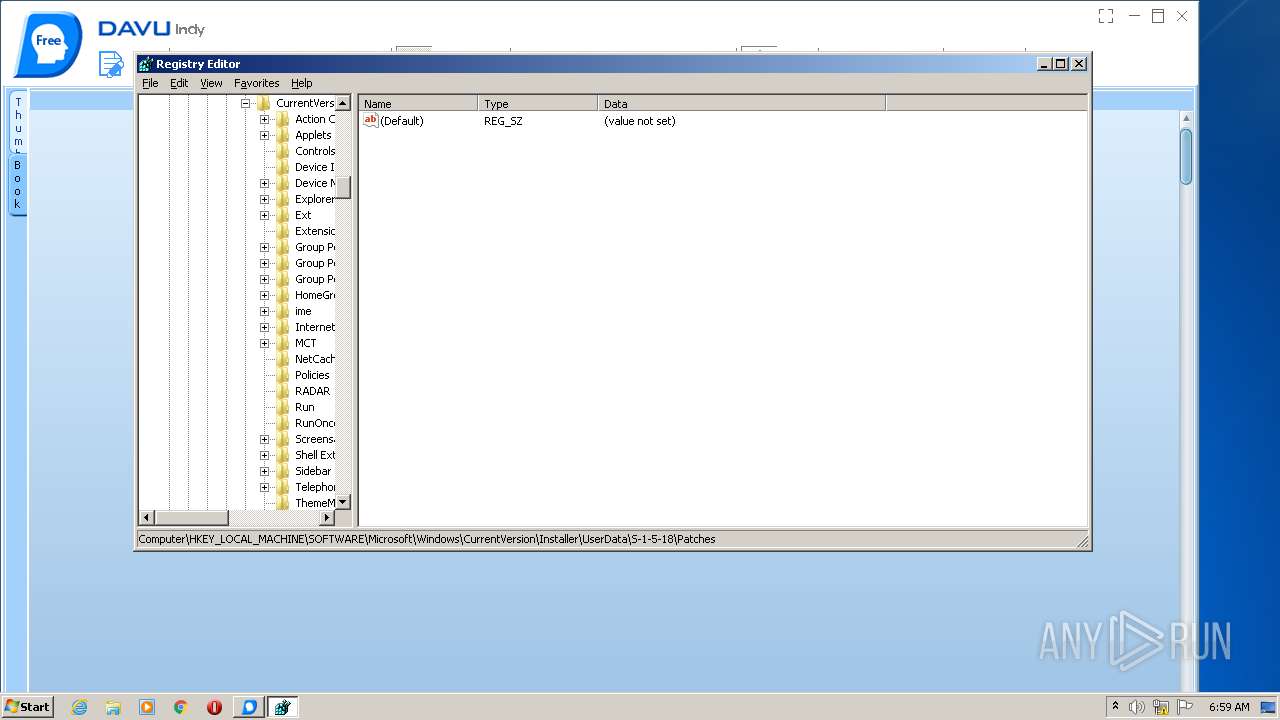Image resolution: width=1280 pixels, height=720 pixels.
Task: Select the ThemeManager key label
Action: tap(315, 503)
